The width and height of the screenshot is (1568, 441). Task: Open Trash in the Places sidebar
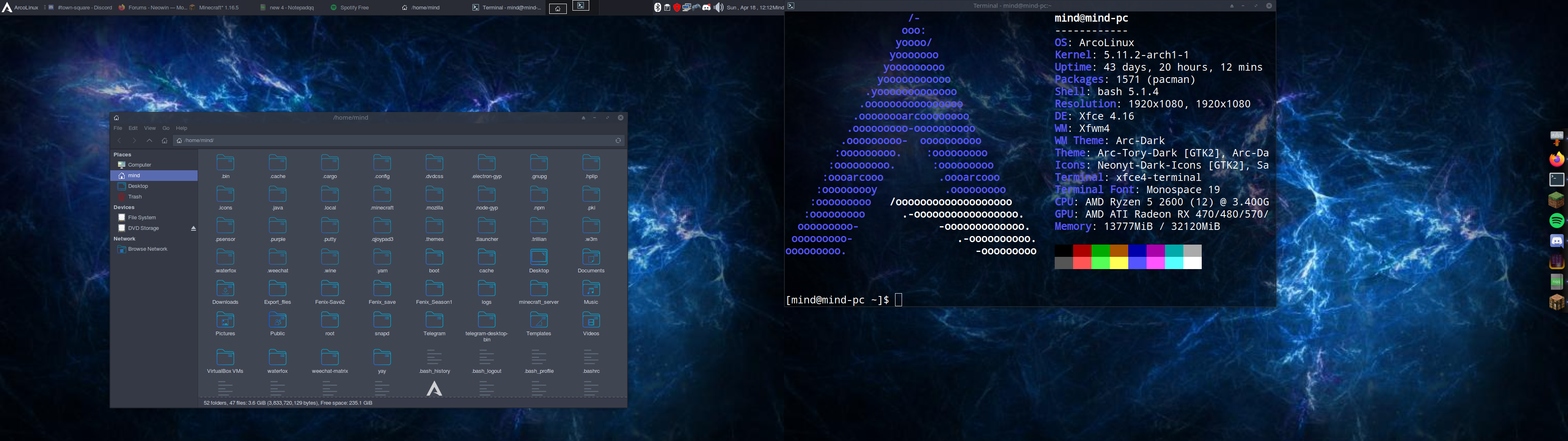pos(134,197)
